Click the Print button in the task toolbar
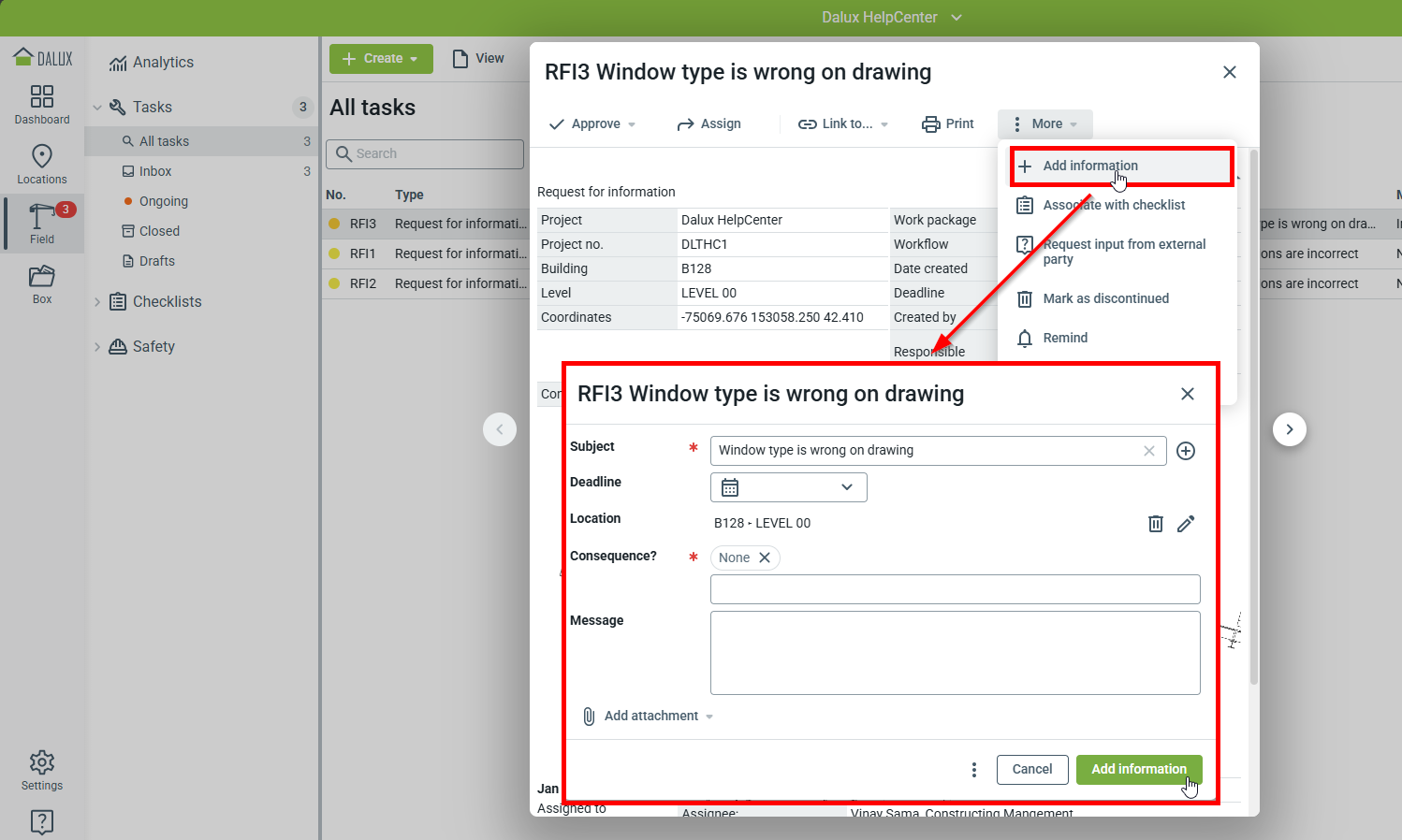The height and width of the screenshot is (840, 1402). coord(948,123)
